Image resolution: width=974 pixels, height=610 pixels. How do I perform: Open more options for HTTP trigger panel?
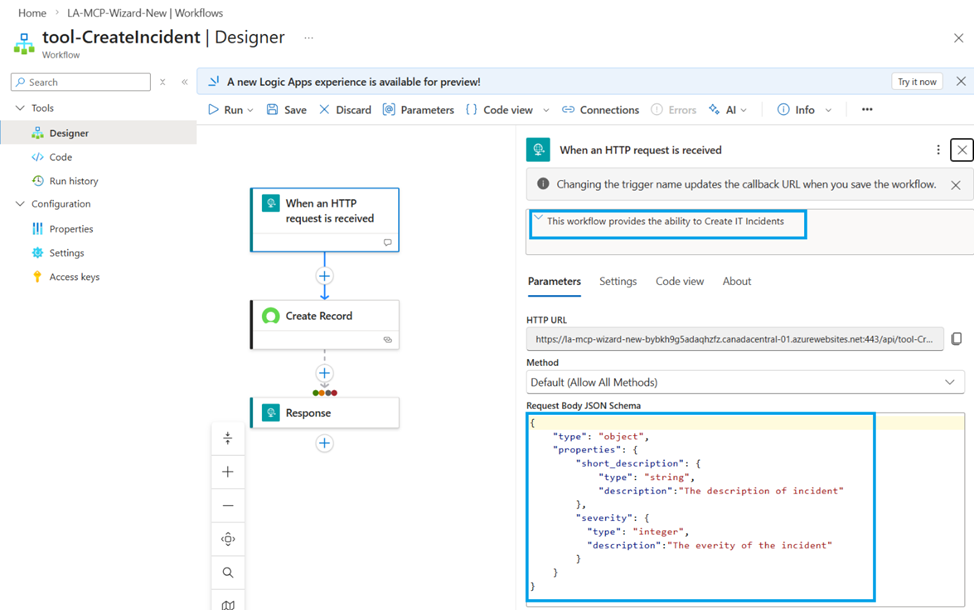[x=938, y=150]
